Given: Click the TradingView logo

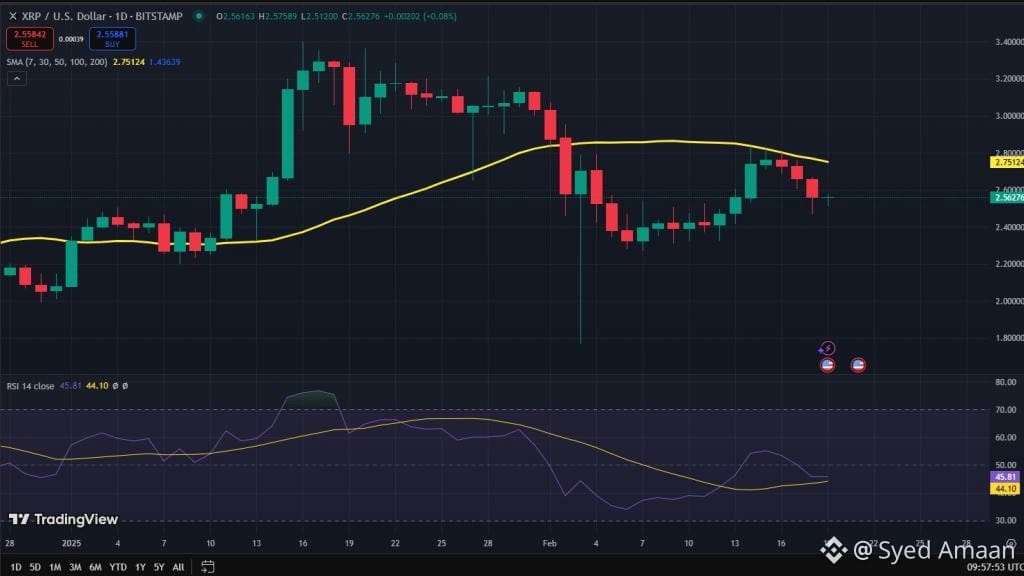Looking at the screenshot, I should click(63, 519).
